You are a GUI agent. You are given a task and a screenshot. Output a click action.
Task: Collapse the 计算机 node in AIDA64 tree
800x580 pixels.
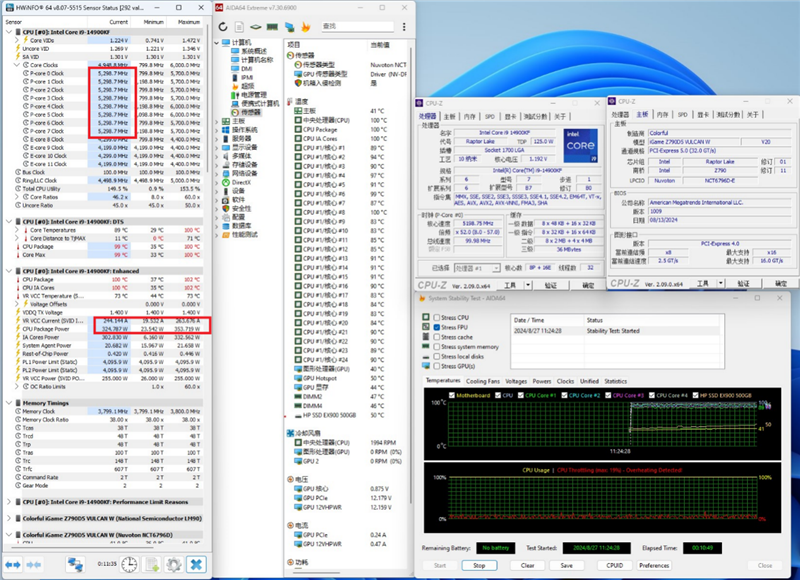click(x=217, y=42)
